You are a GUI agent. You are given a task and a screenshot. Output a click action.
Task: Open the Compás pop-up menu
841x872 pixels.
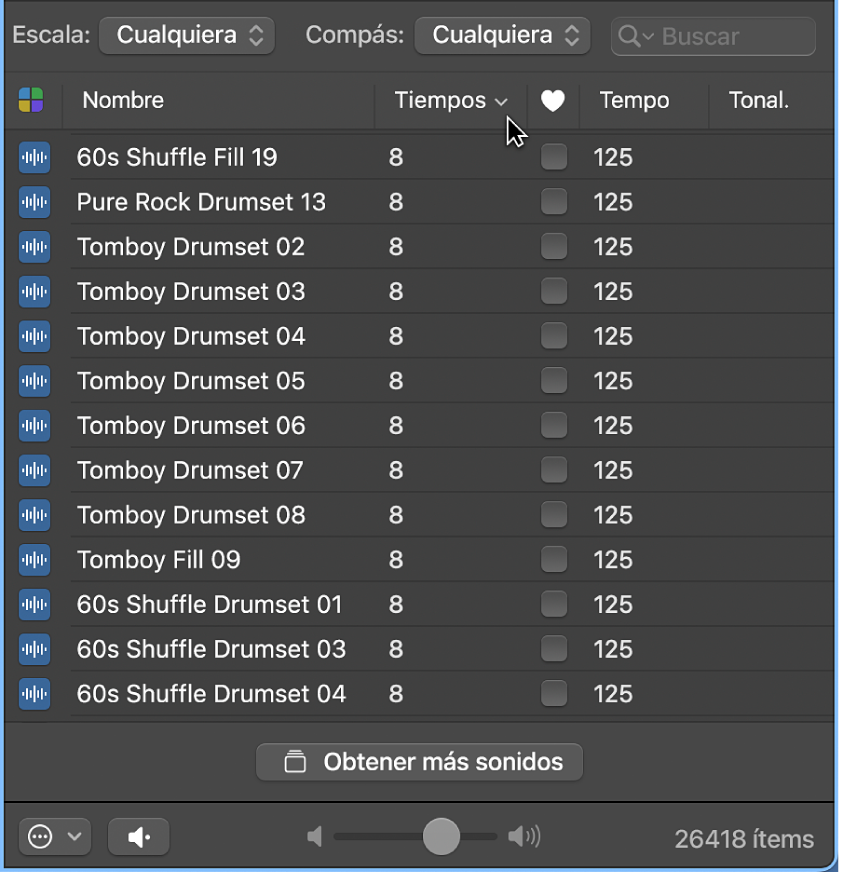coord(502,36)
